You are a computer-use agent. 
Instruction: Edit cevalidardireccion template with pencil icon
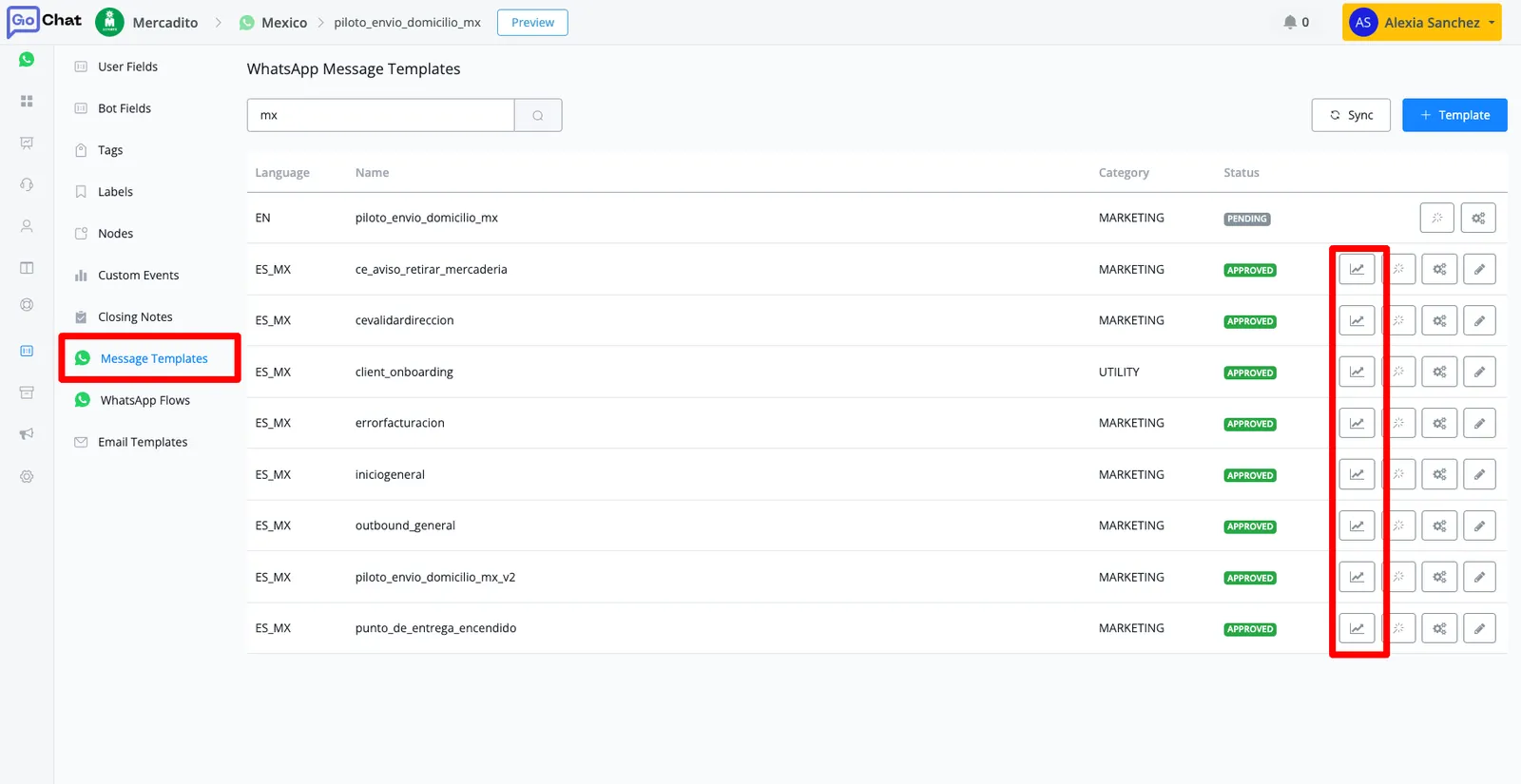tap(1479, 320)
